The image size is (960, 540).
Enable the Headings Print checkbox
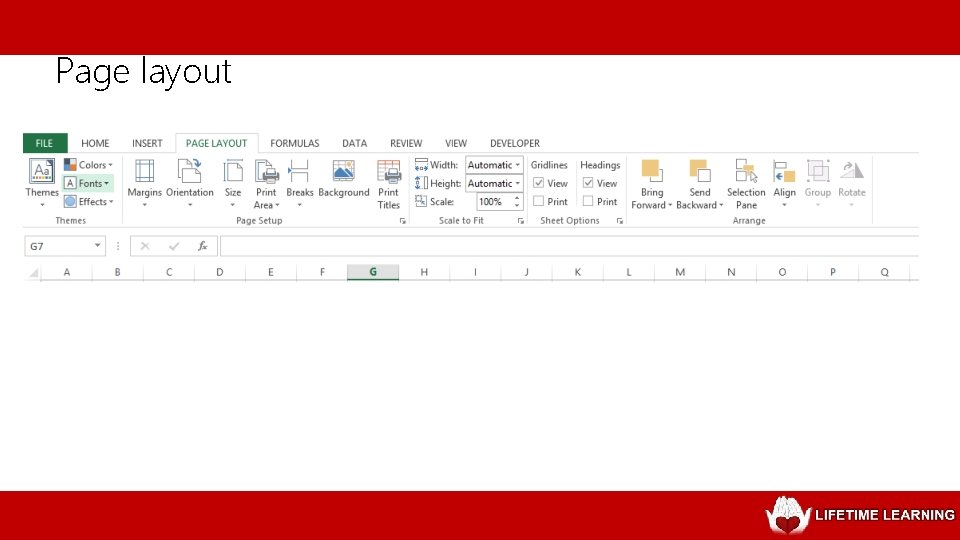588,201
